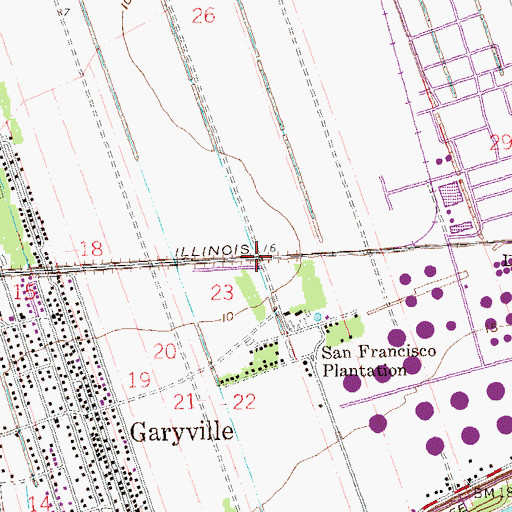The image size is (512, 512).
Task: Click the San Francisco Plantation label
Action: pos(379,361)
